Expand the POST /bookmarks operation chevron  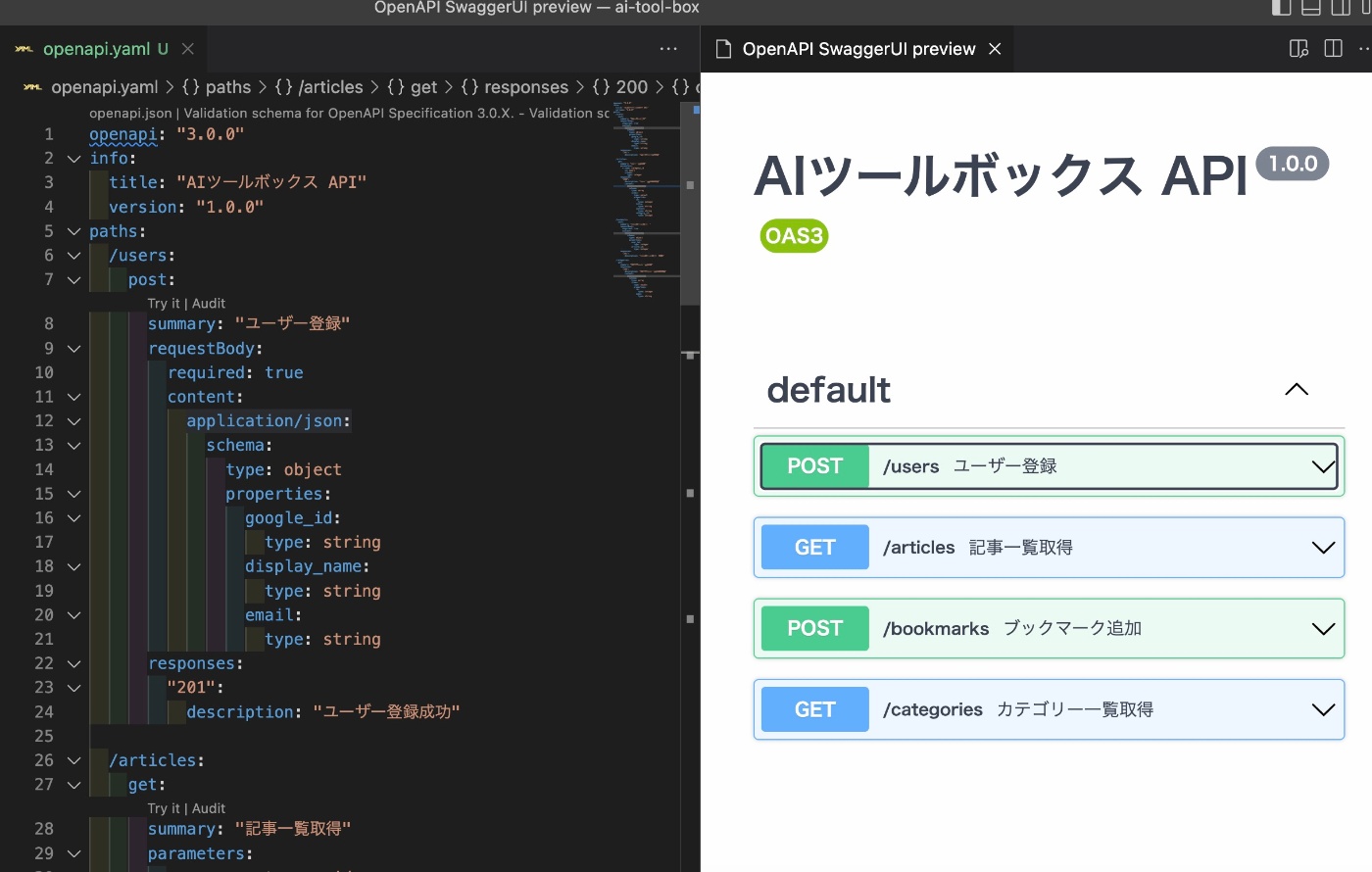(1323, 629)
